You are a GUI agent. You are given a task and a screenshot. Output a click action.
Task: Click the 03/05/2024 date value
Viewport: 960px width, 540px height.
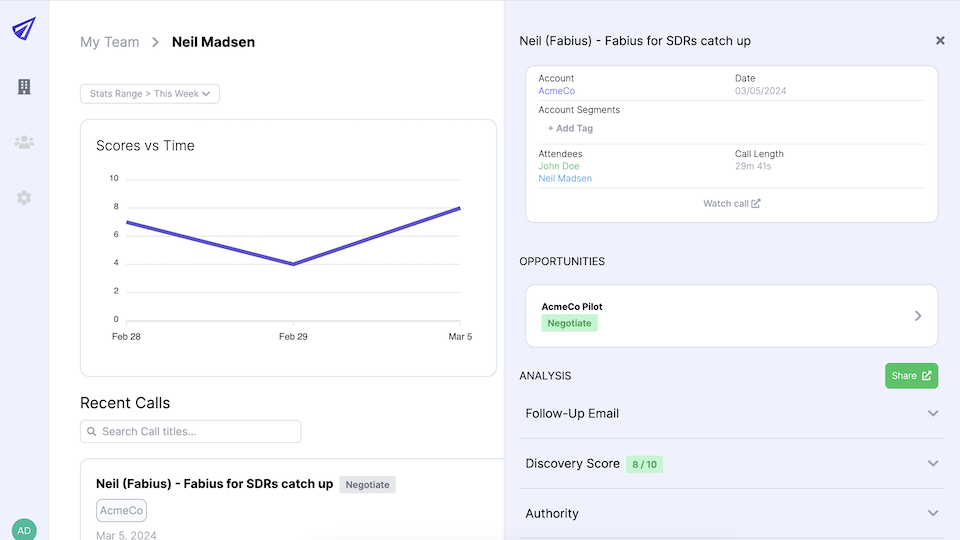click(760, 91)
